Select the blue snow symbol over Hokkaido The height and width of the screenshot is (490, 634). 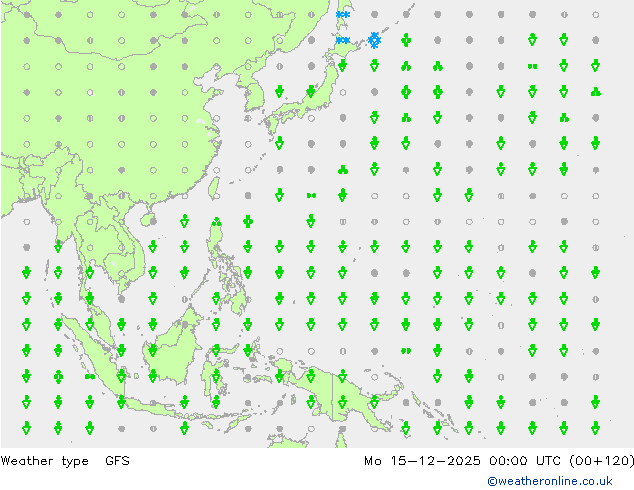pos(343,40)
